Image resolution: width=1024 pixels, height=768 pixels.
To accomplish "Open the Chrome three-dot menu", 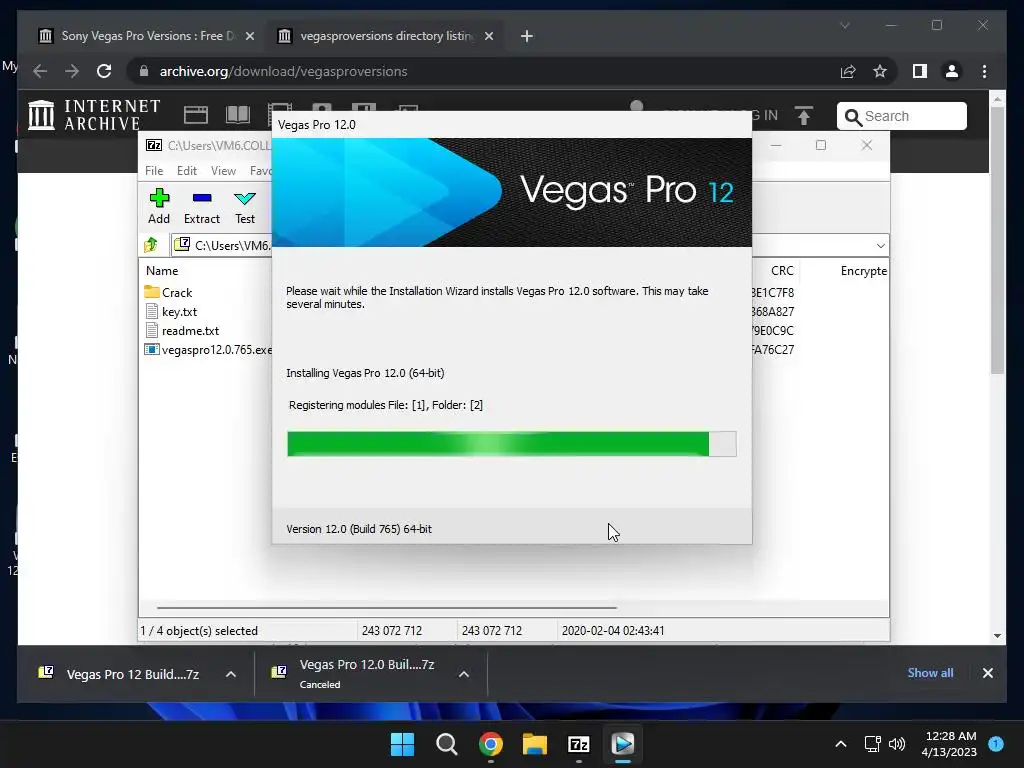I will (x=984, y=71).
